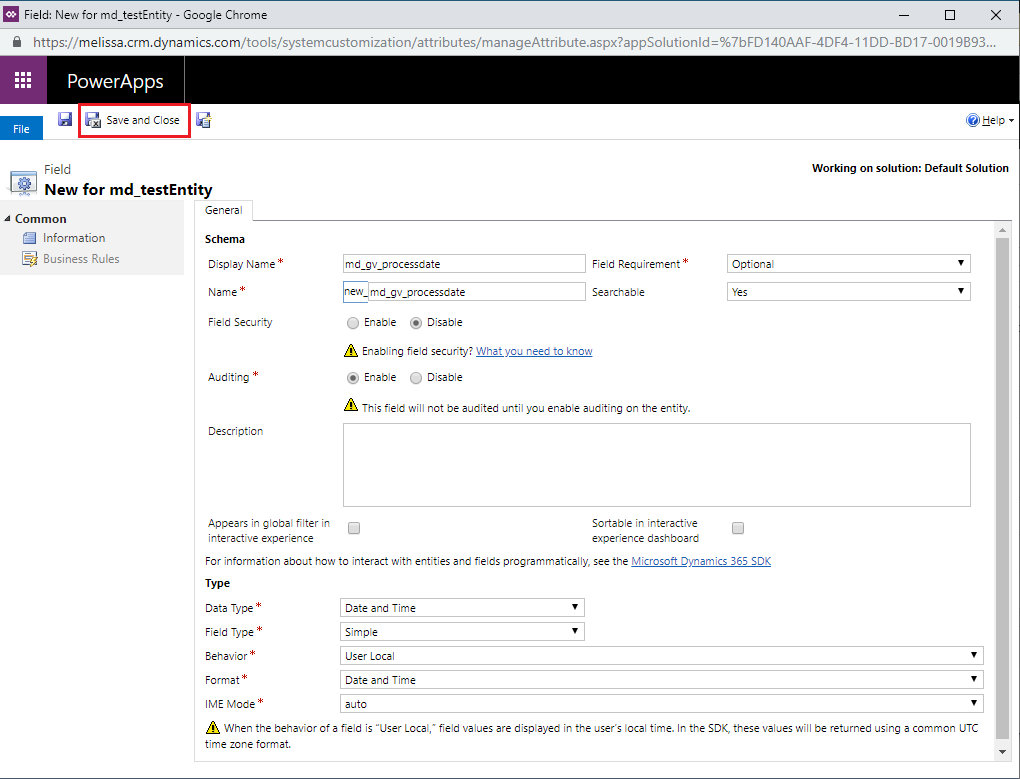Select Enable for Auditing
This screenshot has width=1020, height=779.
[353, 378]
